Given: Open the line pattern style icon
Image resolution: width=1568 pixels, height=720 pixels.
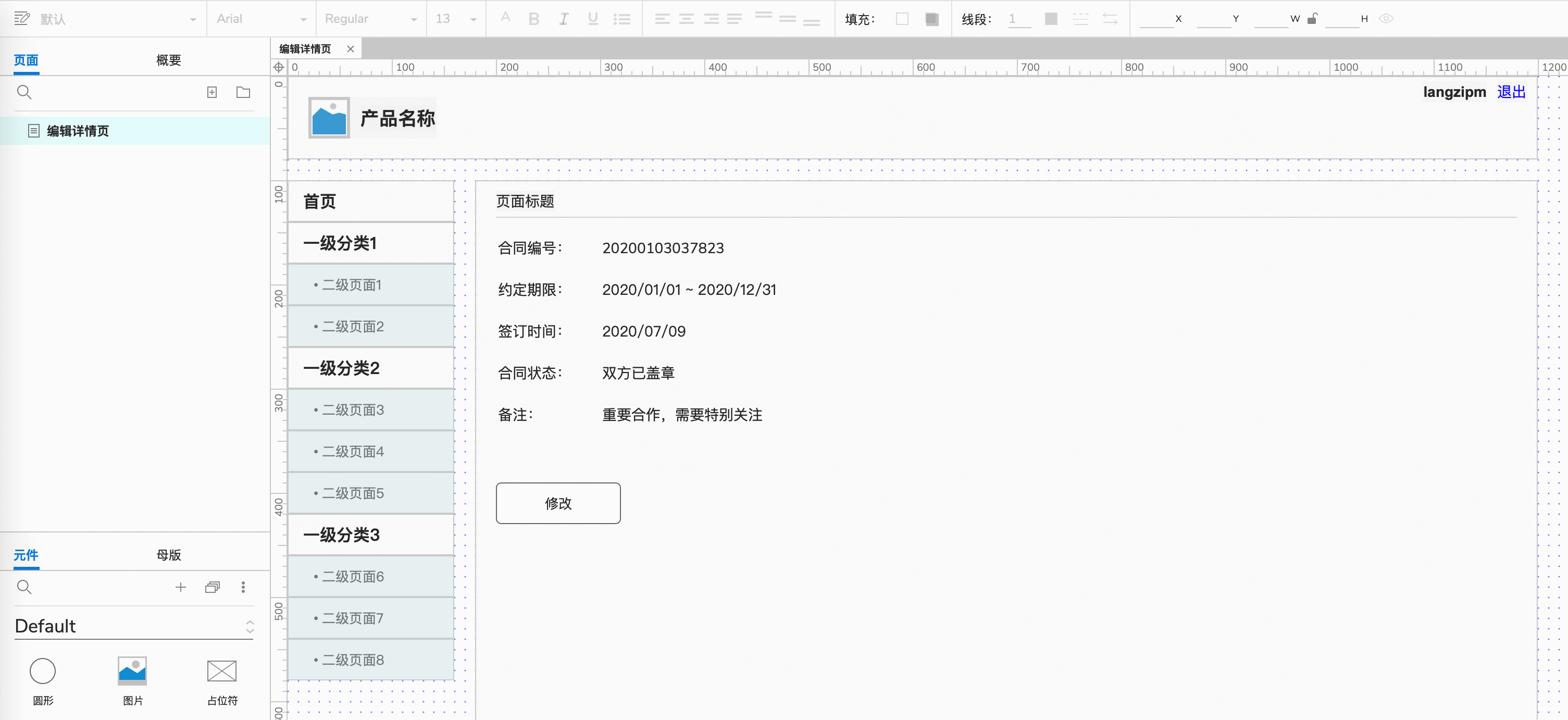Looking at the screenshot, I should (1080, 19).
